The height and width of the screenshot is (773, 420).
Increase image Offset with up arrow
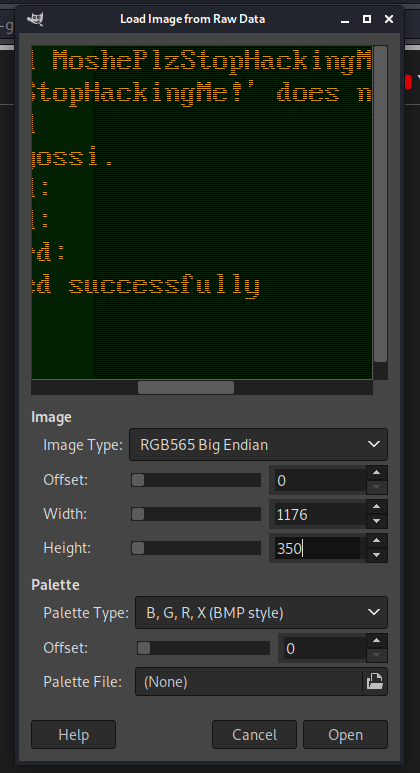point(377,472)
